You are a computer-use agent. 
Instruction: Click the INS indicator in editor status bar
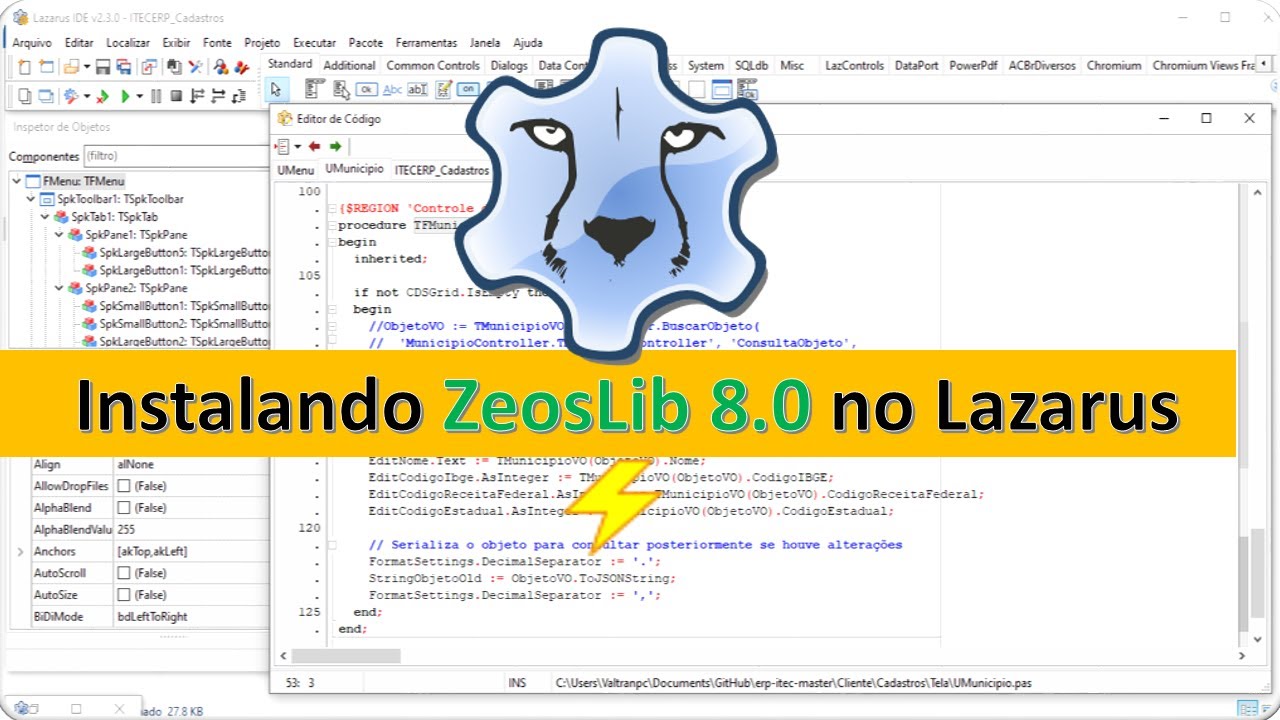pos(517,683)
